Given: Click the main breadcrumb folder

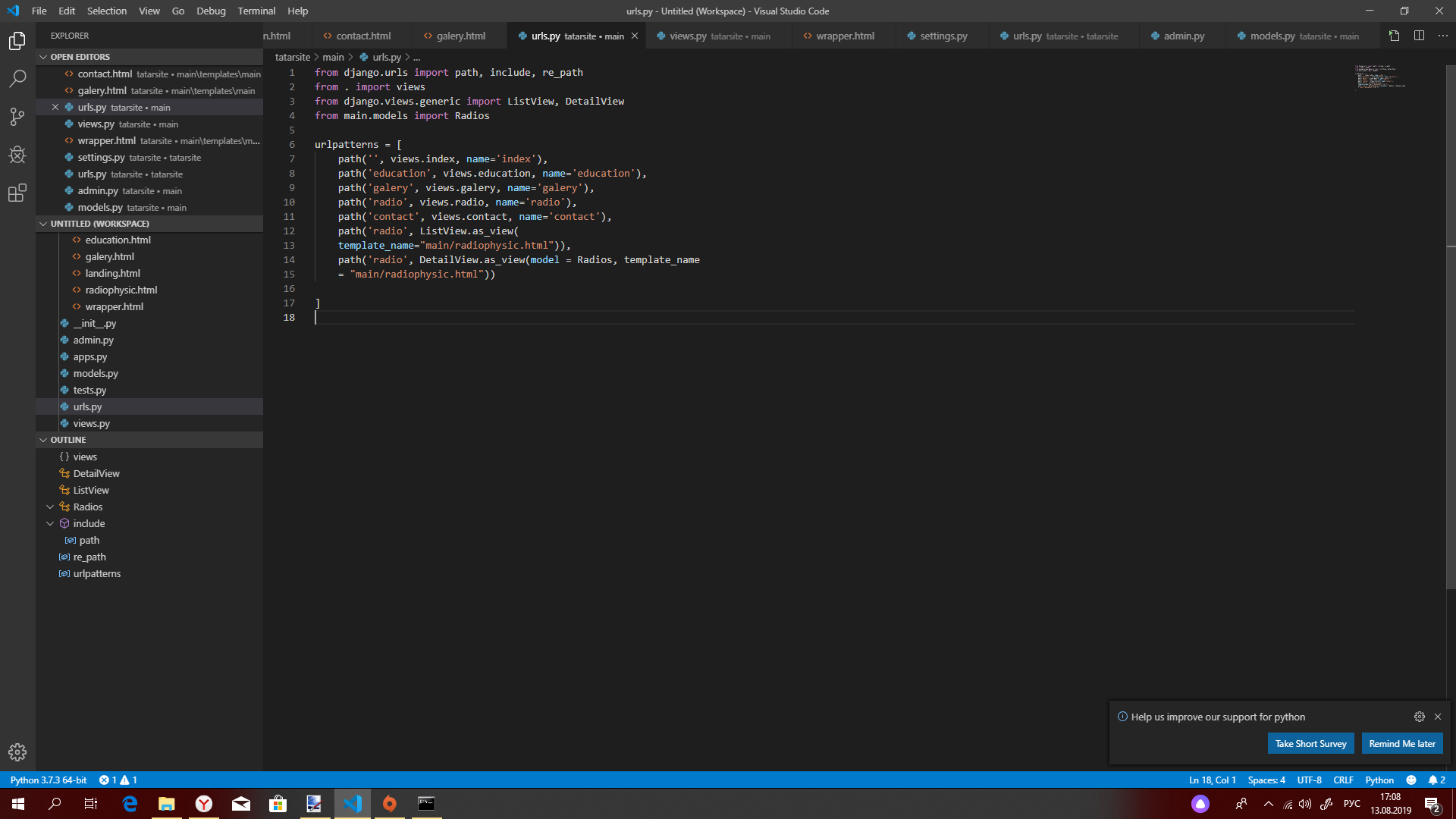Looking at the screenshot, I should point(333,58).
